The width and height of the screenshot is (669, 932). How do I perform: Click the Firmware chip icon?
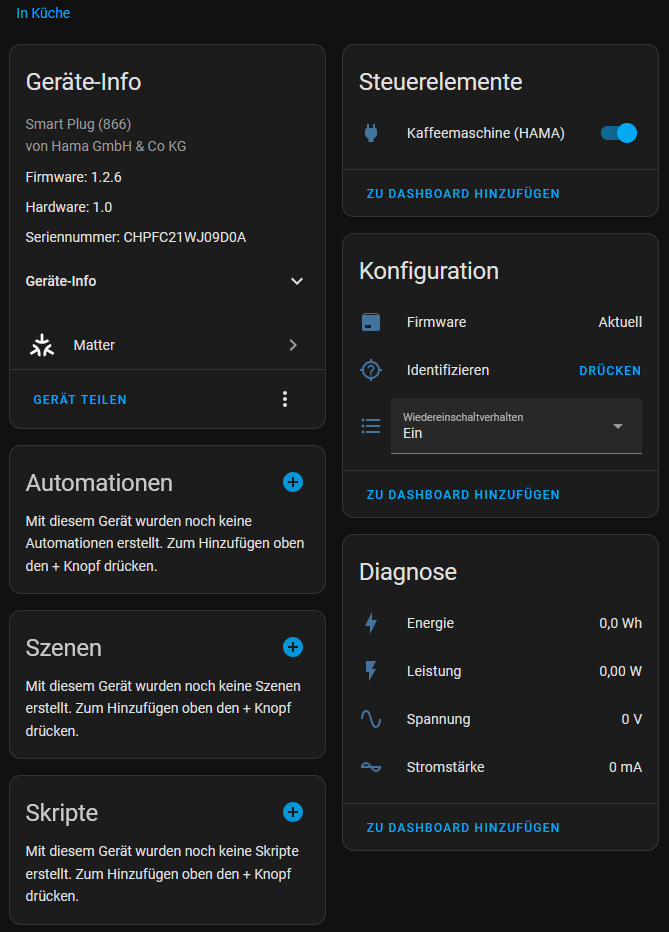pos(371,322)
